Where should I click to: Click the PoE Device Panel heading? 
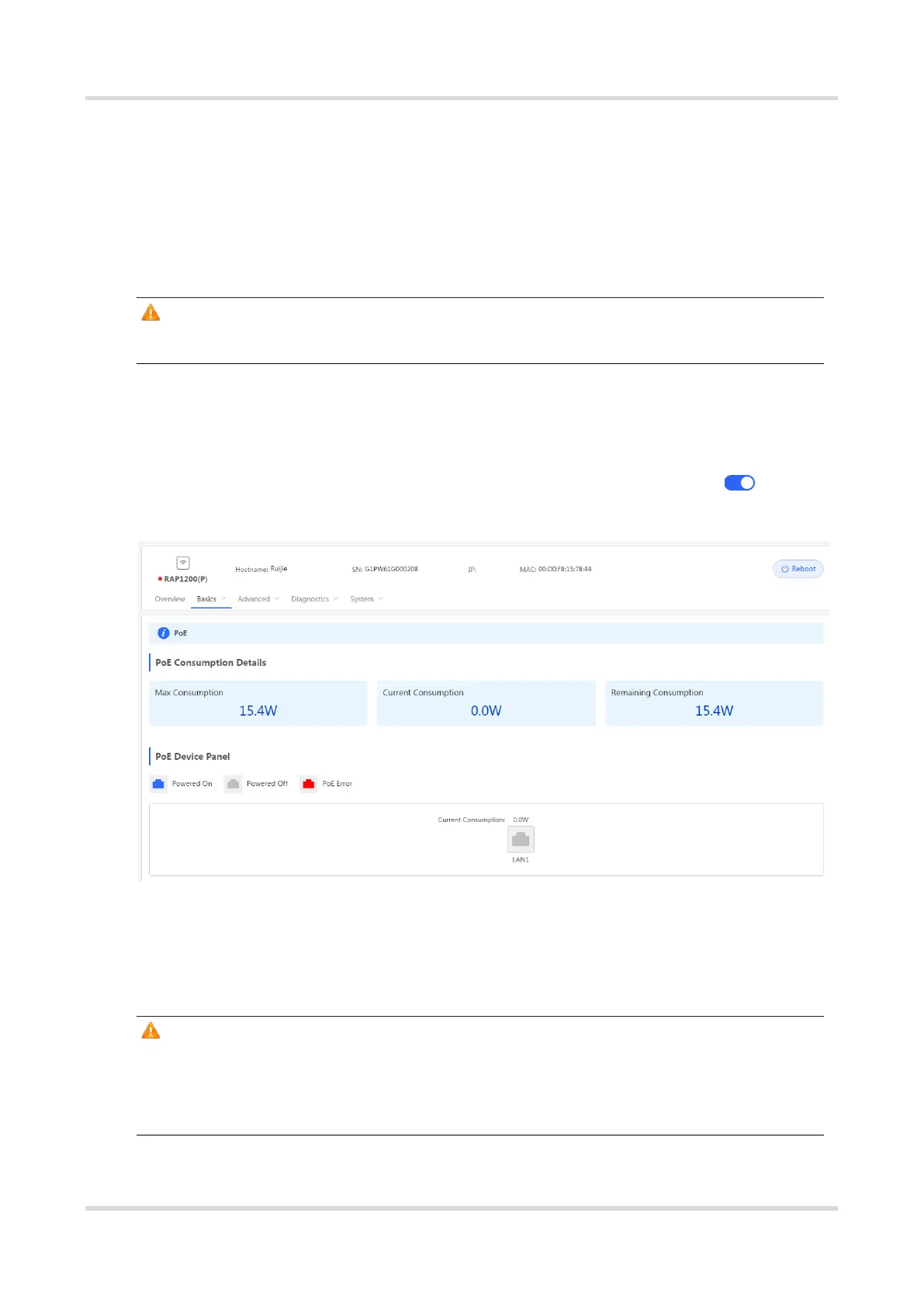pyautogui.click(x=192, y=757)
